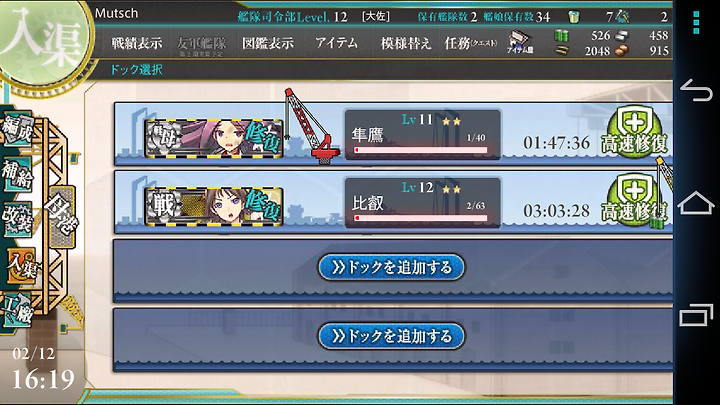Open the 任務 quest menu
The height and width of the screenshot is (405, 720).
(470, 43)
